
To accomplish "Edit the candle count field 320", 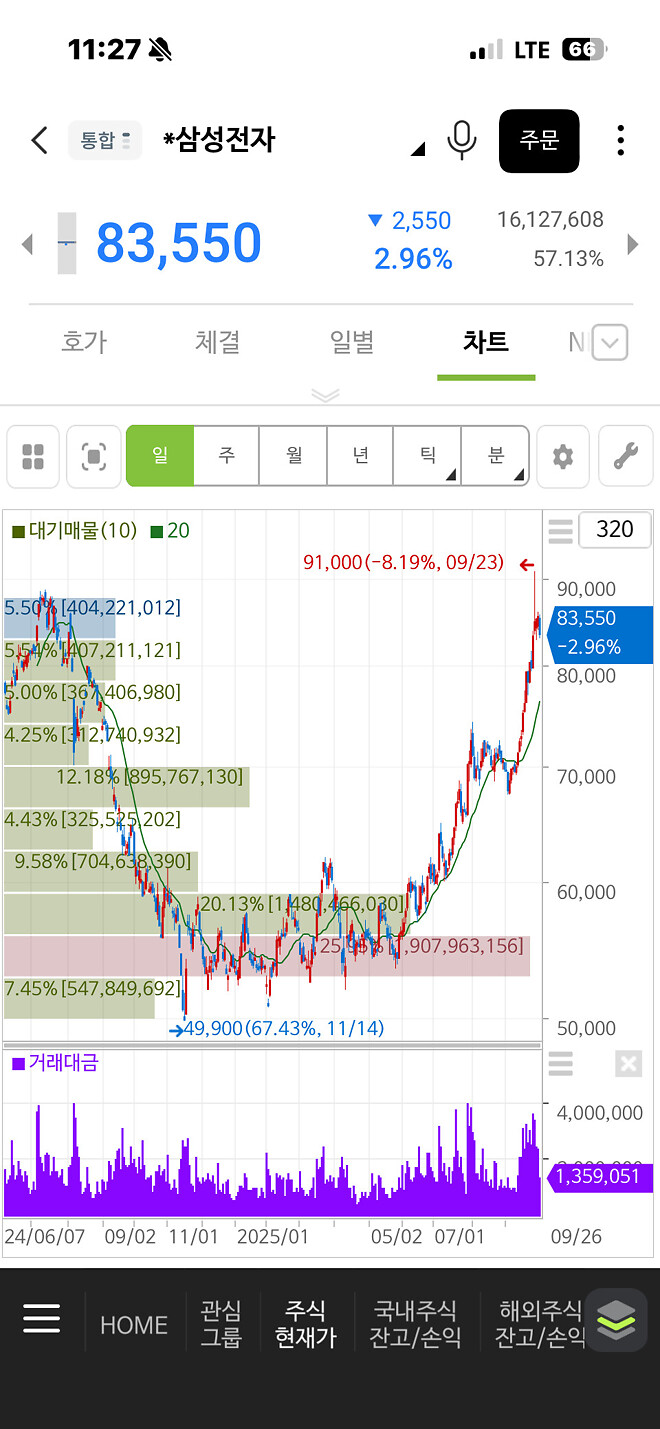I will click(614, 530).
